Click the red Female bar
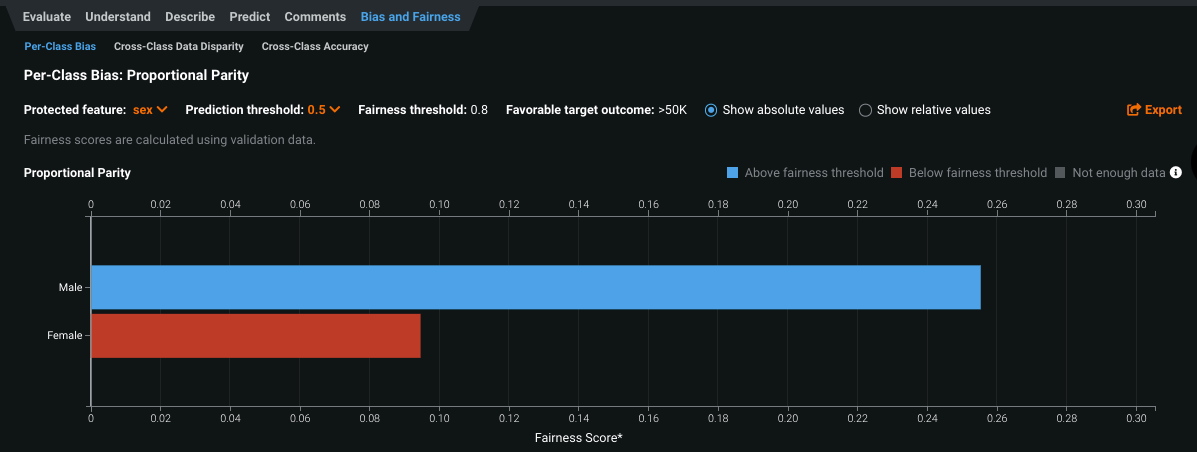Image resolution: width=1197 pixels, height=452 pixels. [255, 336]
